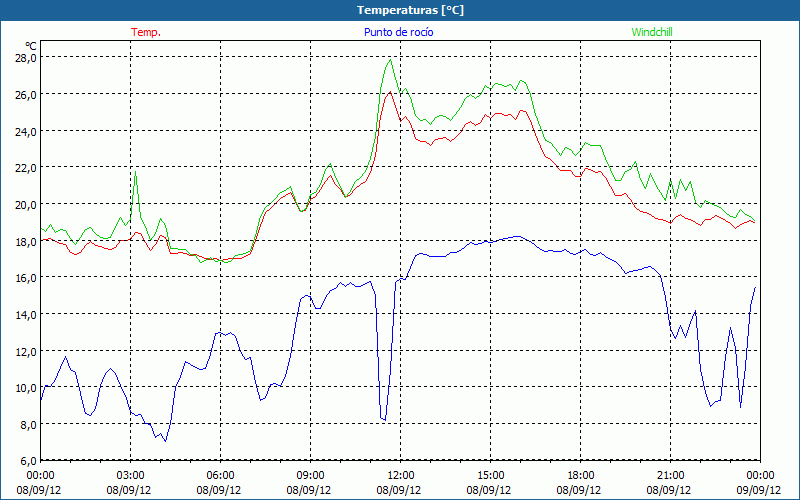Screen dimensions: 800x500
Task: Click the 24,0 y-axis value
Action: point(26,131)
